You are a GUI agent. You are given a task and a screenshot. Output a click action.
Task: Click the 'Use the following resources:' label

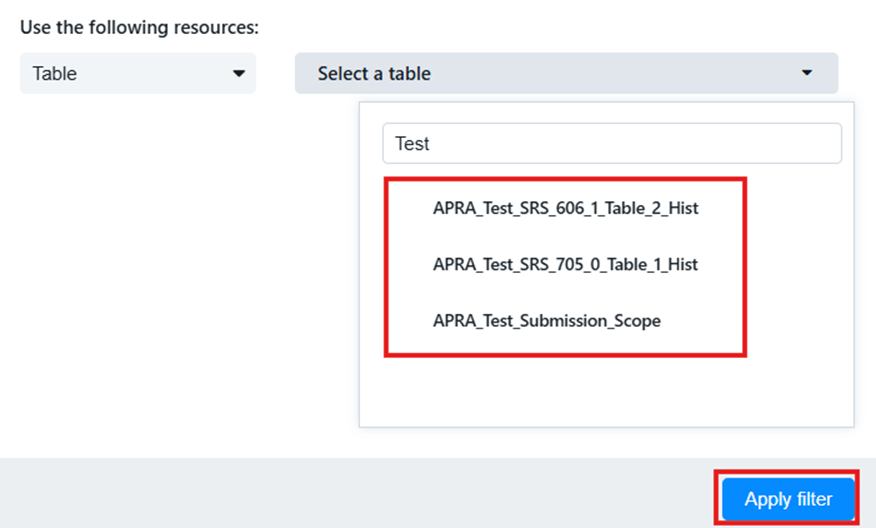(139, 27)
